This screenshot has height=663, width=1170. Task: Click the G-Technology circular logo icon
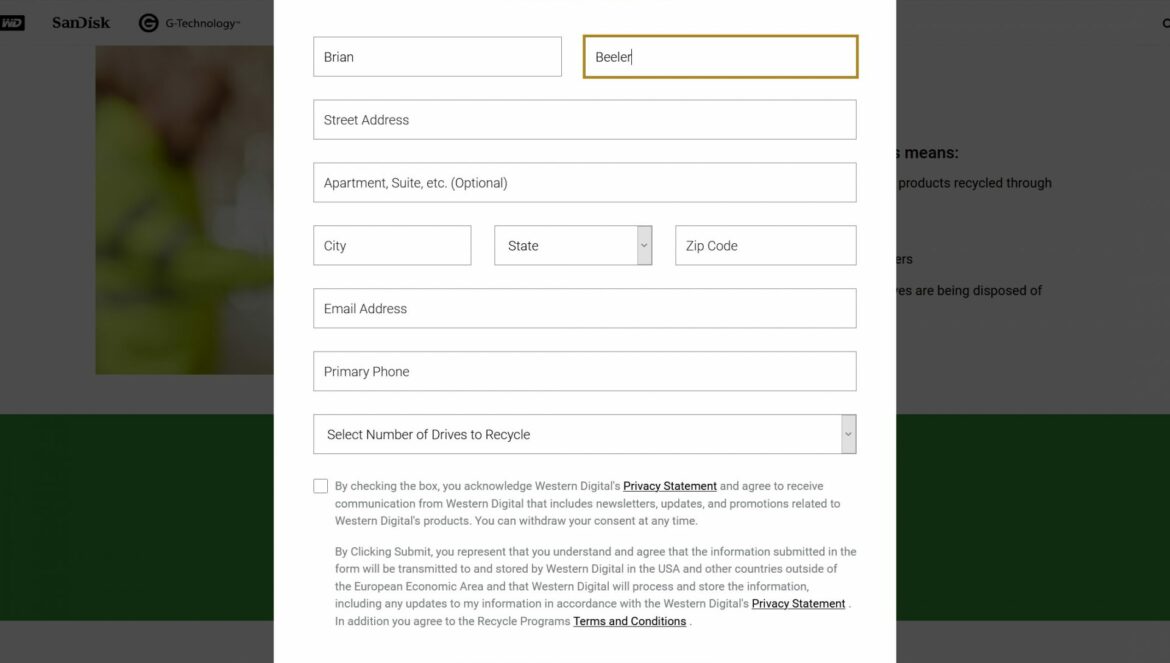coord(148,23)
